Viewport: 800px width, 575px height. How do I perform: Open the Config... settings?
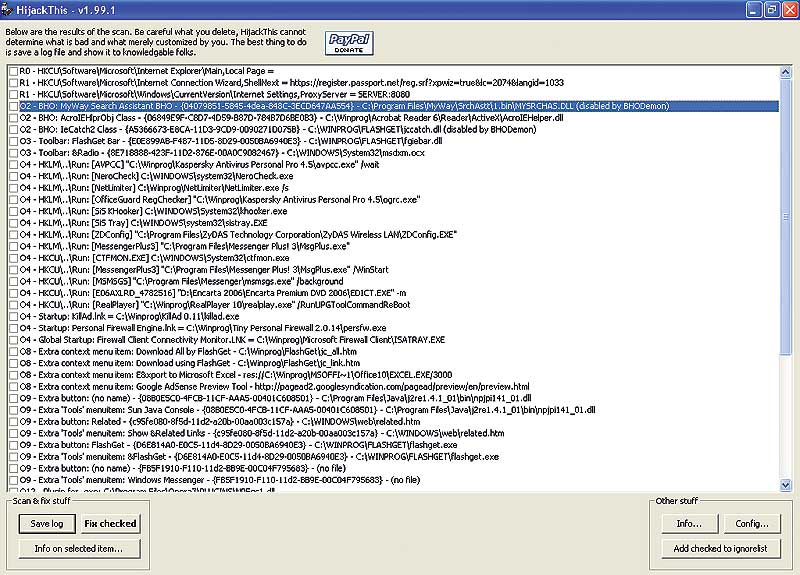click(x=752, y=523)
